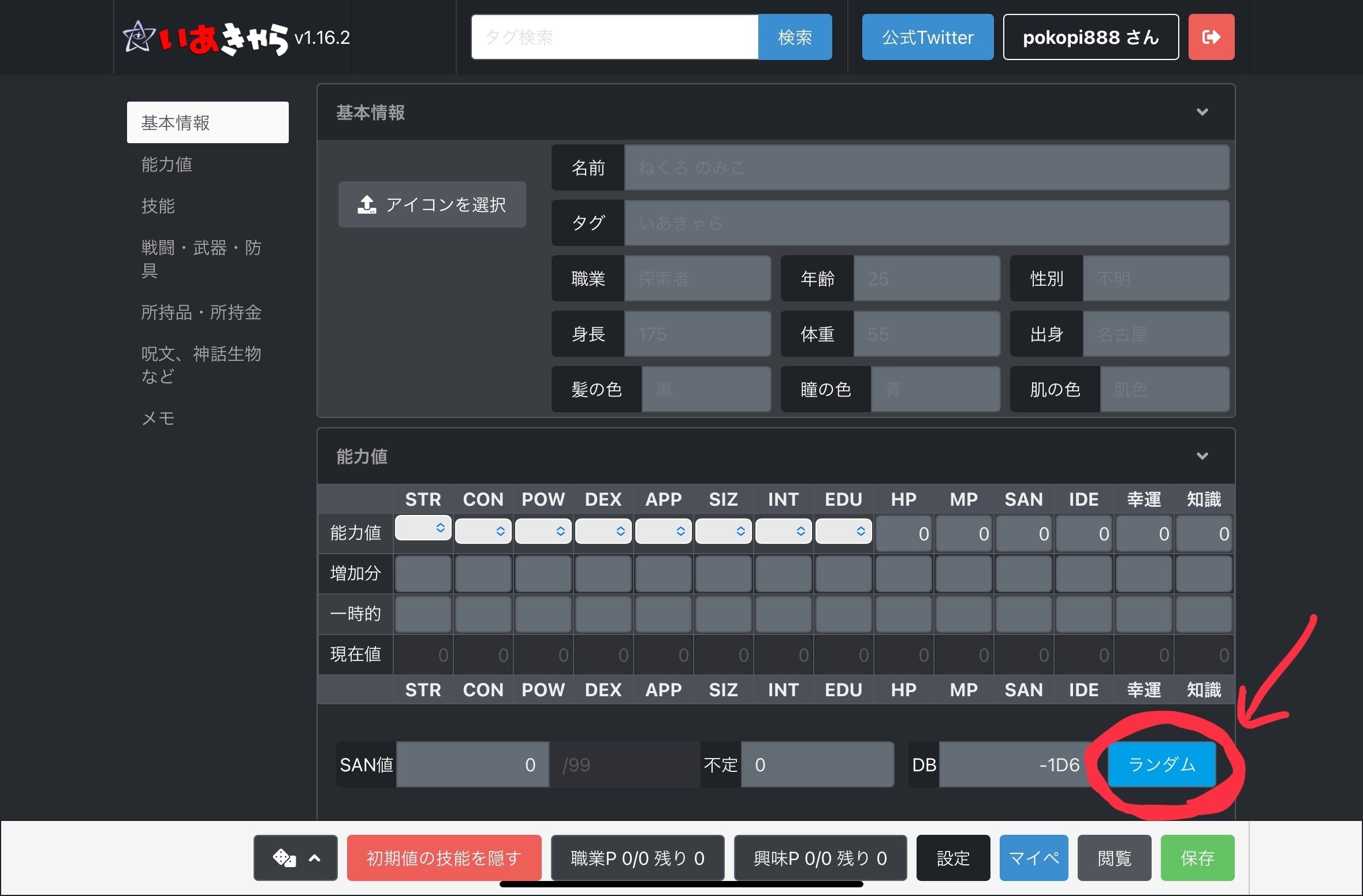Click the 知識 能力値 field
Viewport: 1363px width, 896px height.
point(1204,533)
